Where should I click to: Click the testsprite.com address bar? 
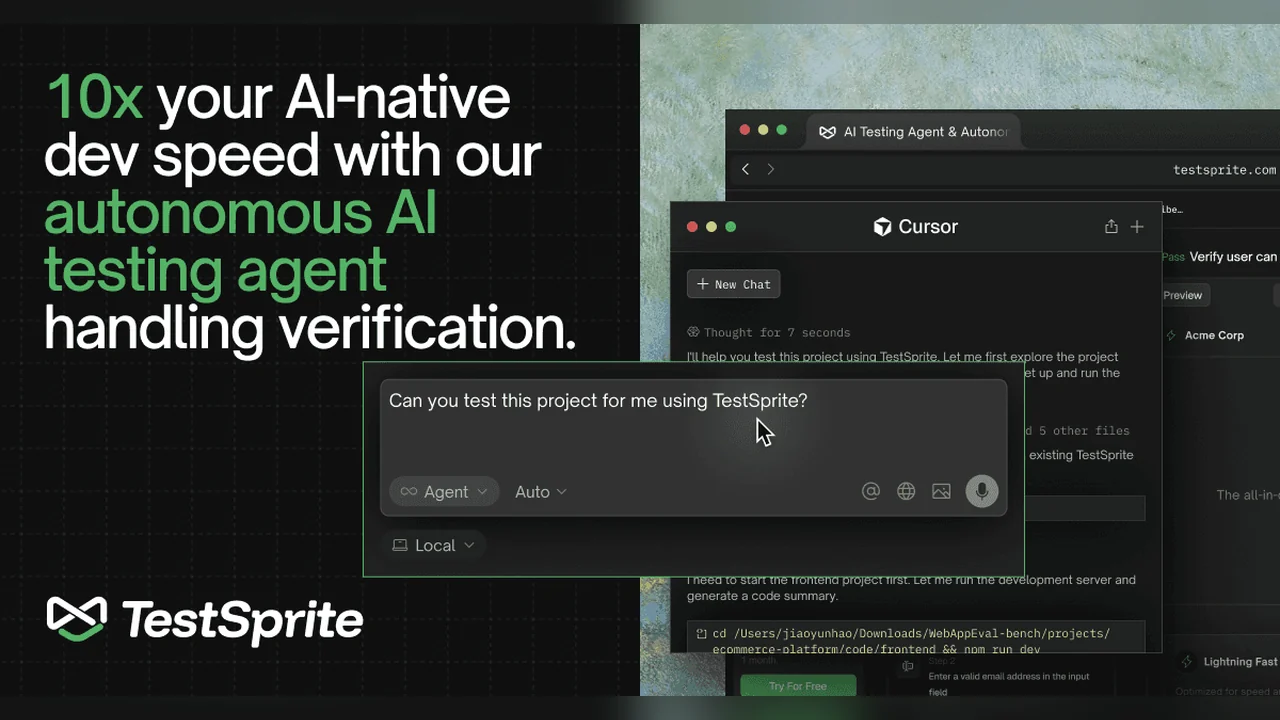click(x=1224, y=170)
